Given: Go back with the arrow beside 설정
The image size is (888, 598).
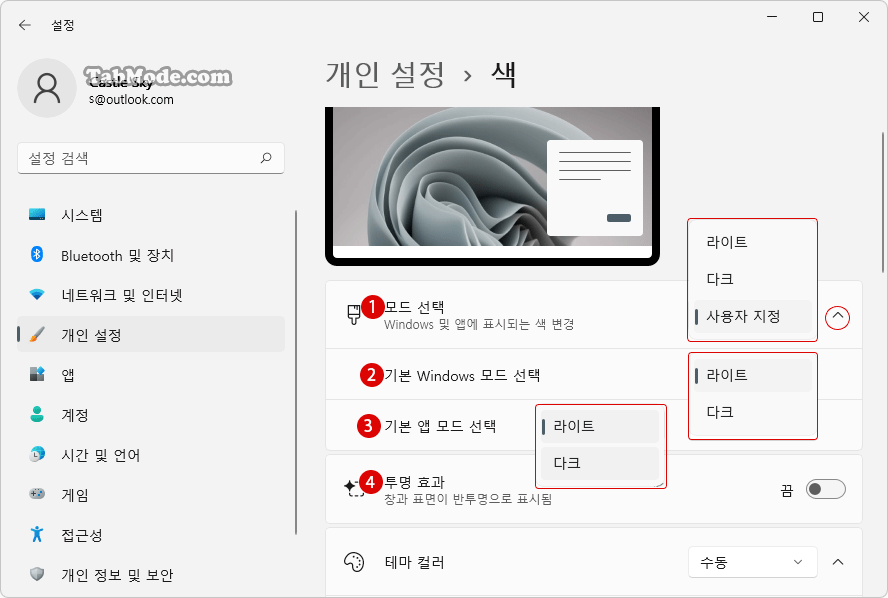Looking at the screenshot, I should point(24,25).
